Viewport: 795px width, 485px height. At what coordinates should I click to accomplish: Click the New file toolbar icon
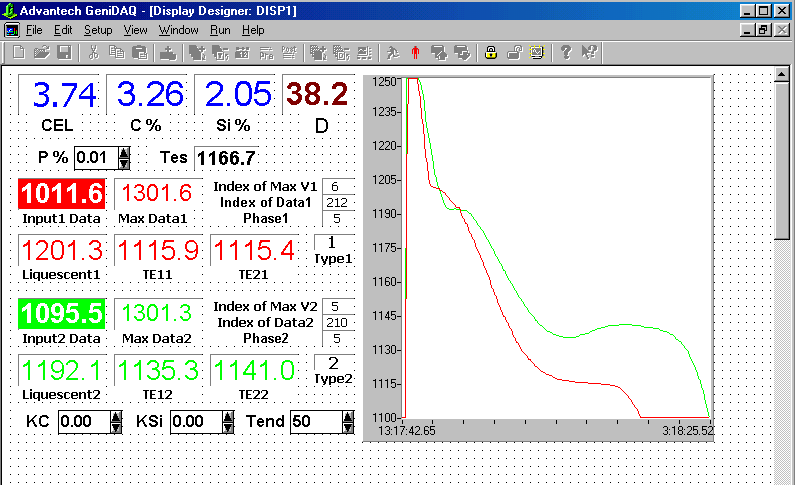(19, 52)
